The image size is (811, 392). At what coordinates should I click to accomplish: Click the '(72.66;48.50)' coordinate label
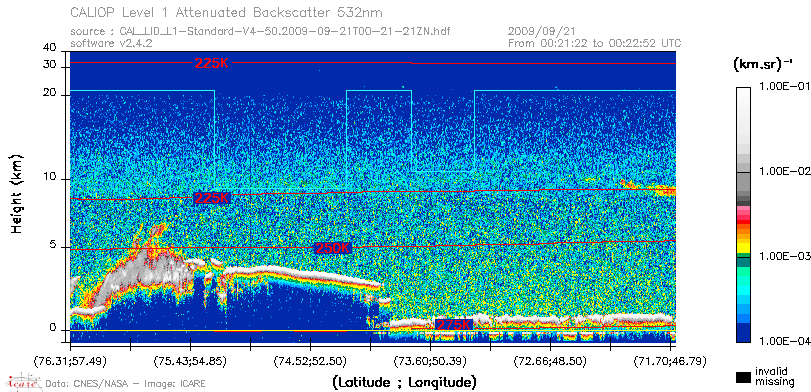550,360
